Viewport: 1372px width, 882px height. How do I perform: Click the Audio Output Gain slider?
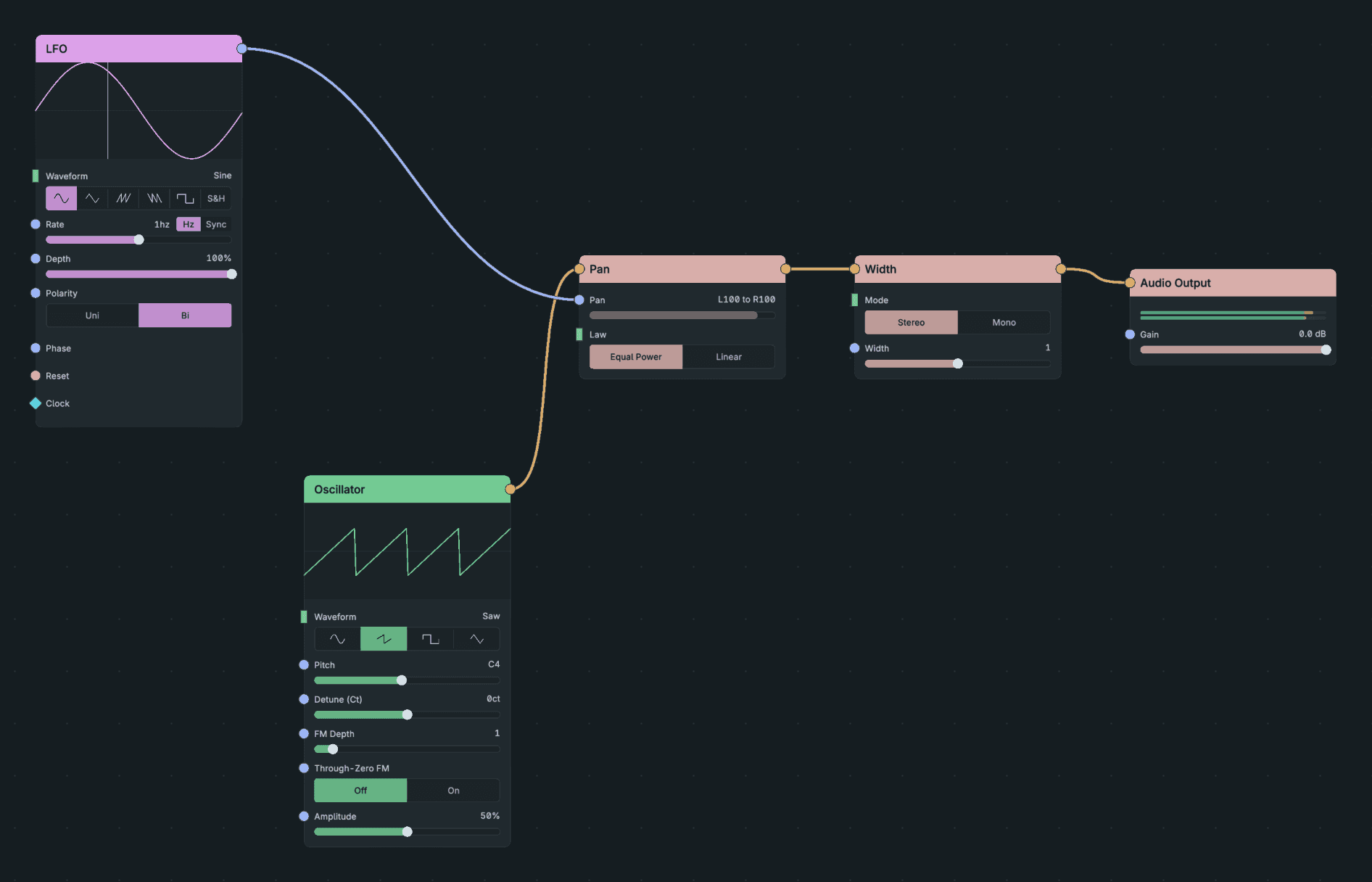point(1233,350)
